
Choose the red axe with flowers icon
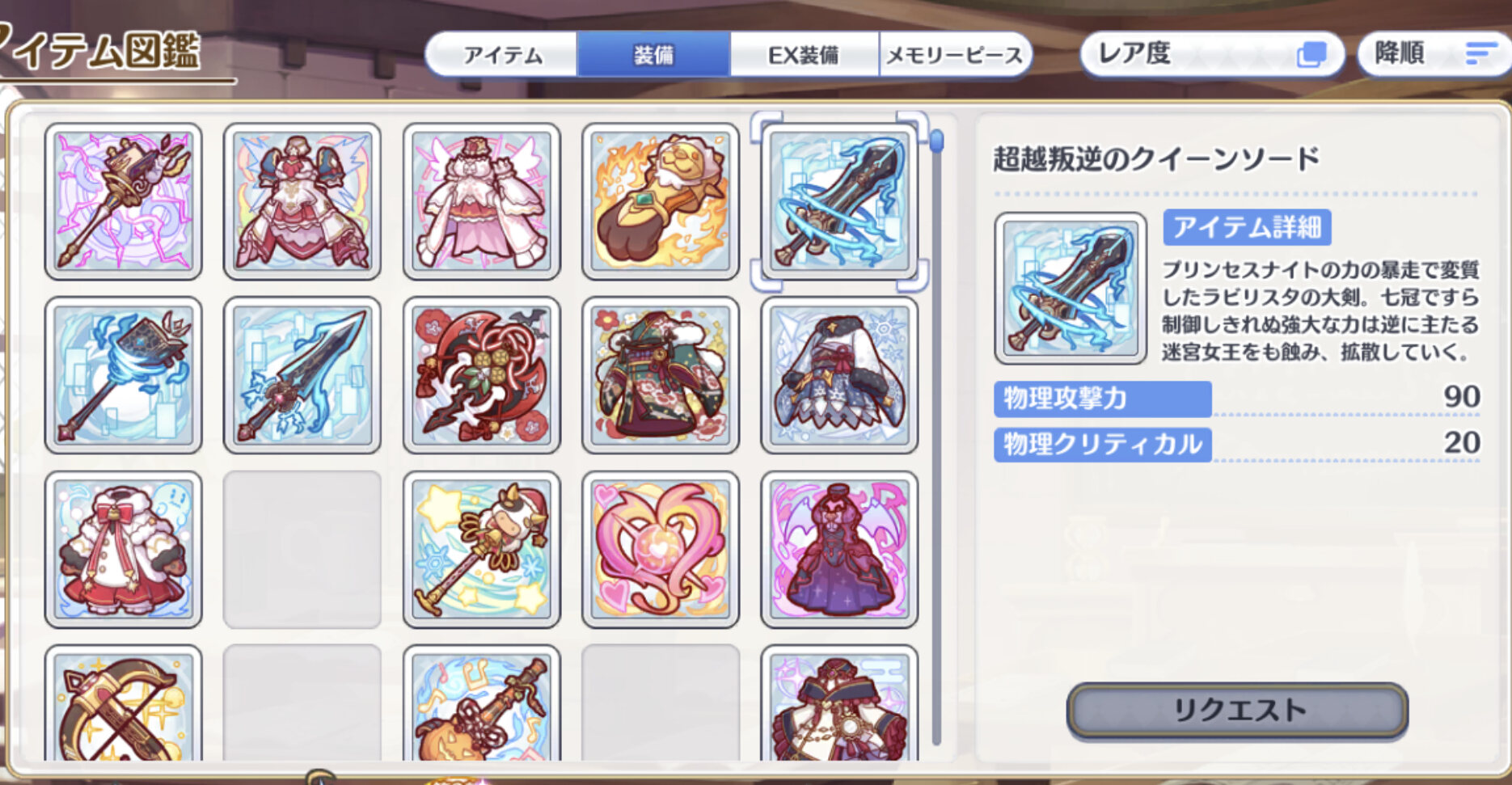[x=481, y=375]
